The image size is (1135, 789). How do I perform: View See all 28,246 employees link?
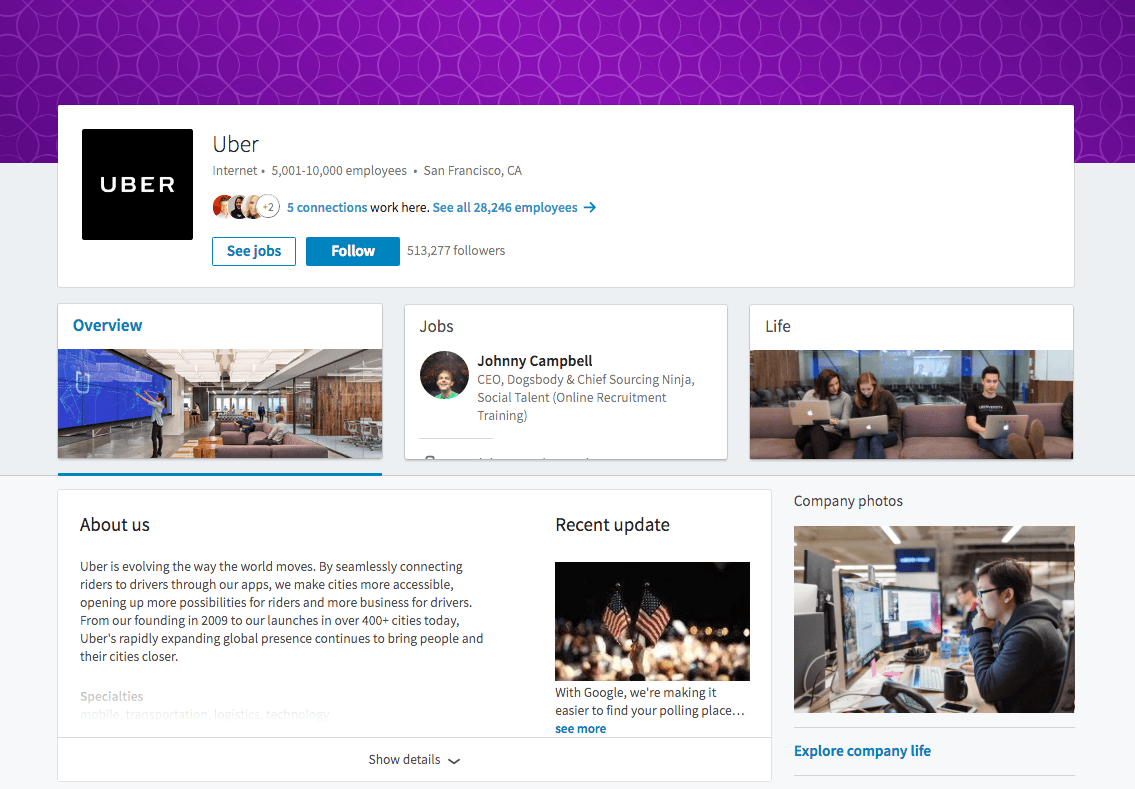[505, 208]
